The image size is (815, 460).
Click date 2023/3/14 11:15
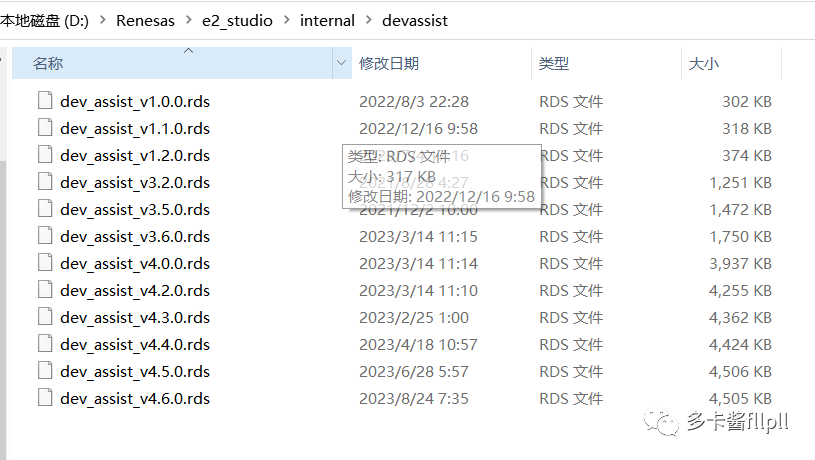[418, 236]
